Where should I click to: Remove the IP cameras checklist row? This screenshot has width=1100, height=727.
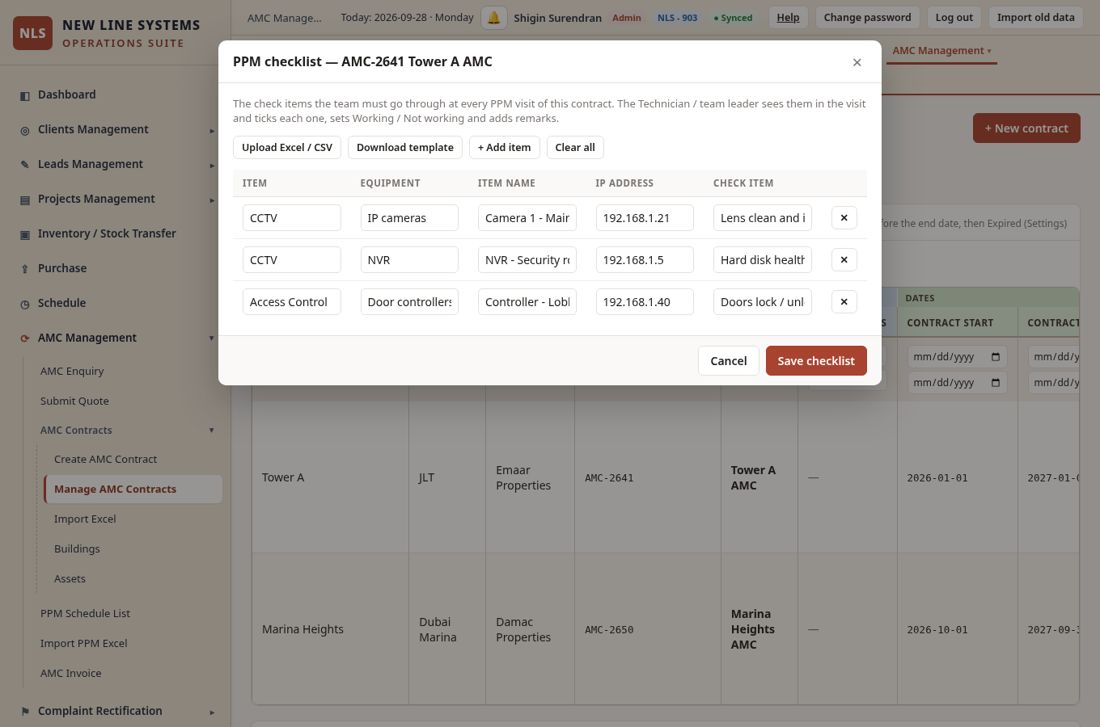click(844, 218)
